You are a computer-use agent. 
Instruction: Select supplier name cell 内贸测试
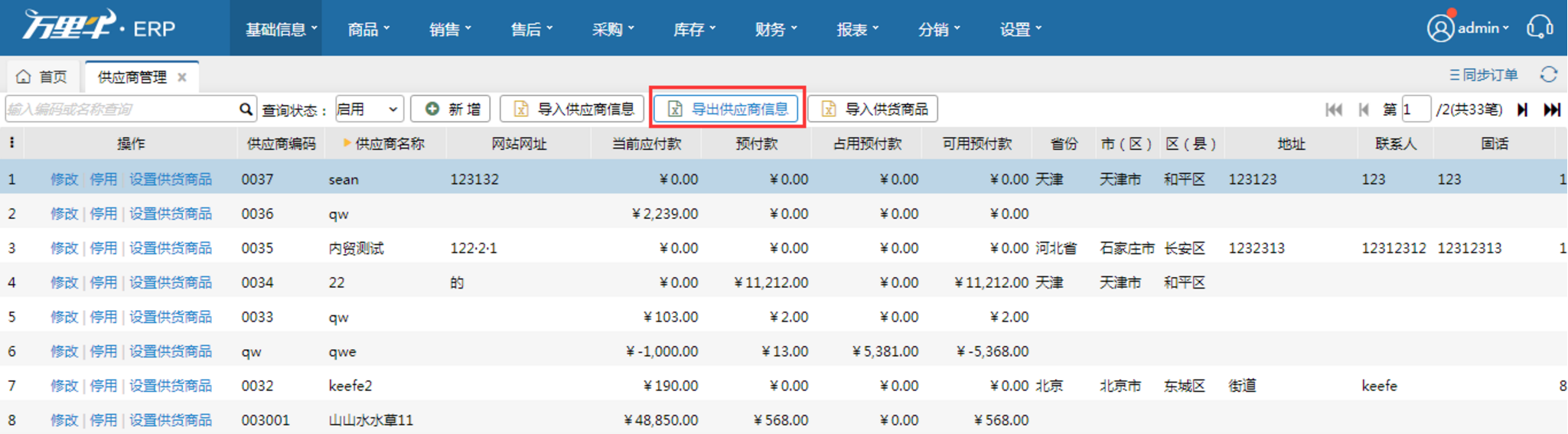[x=357, y=248]
